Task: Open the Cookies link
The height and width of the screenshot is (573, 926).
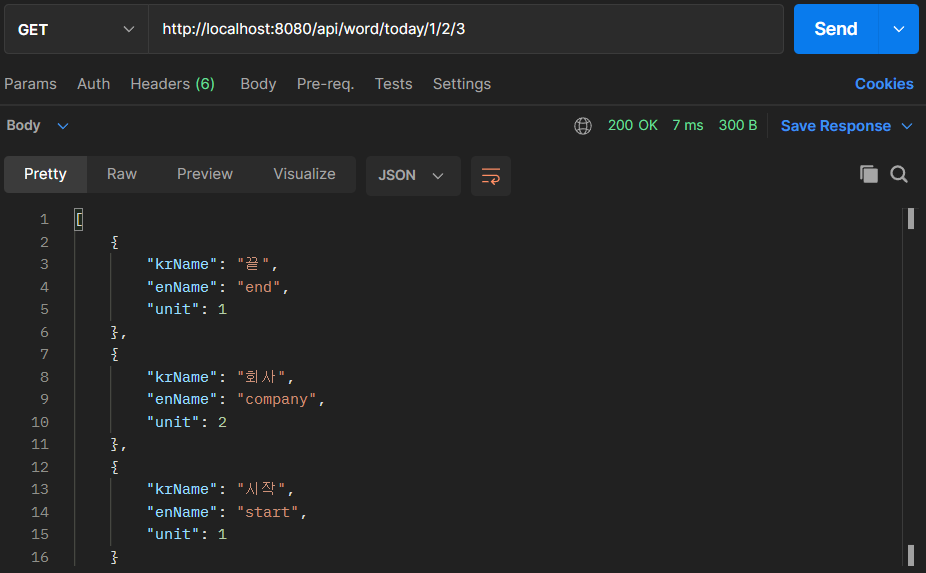Action: pos(884,84)
